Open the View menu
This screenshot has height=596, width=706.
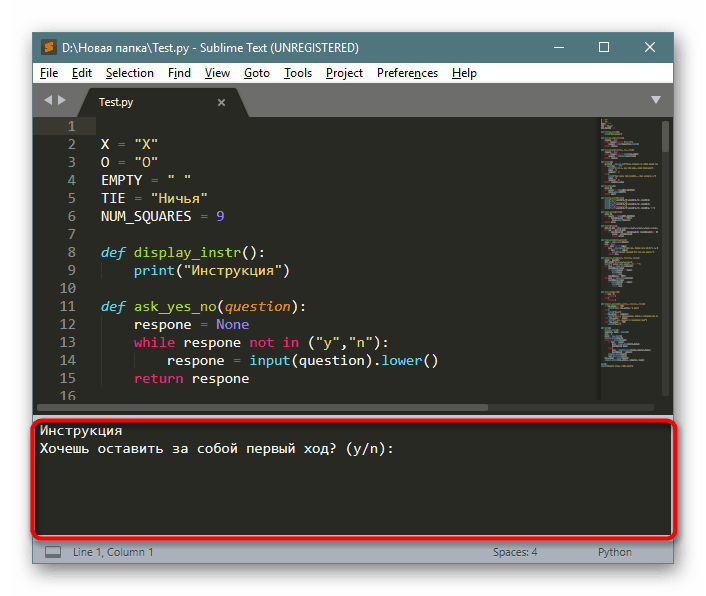pos(217,73)
